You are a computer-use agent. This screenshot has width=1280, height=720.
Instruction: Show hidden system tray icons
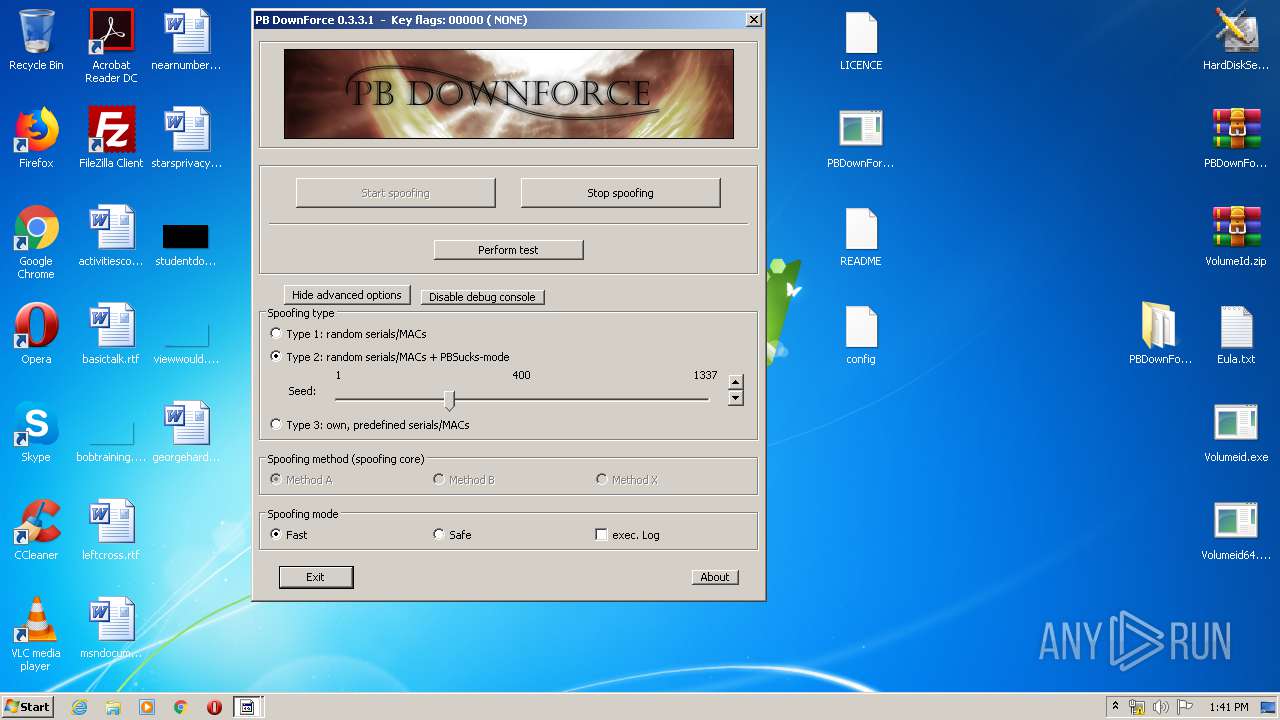(1115, 707)
